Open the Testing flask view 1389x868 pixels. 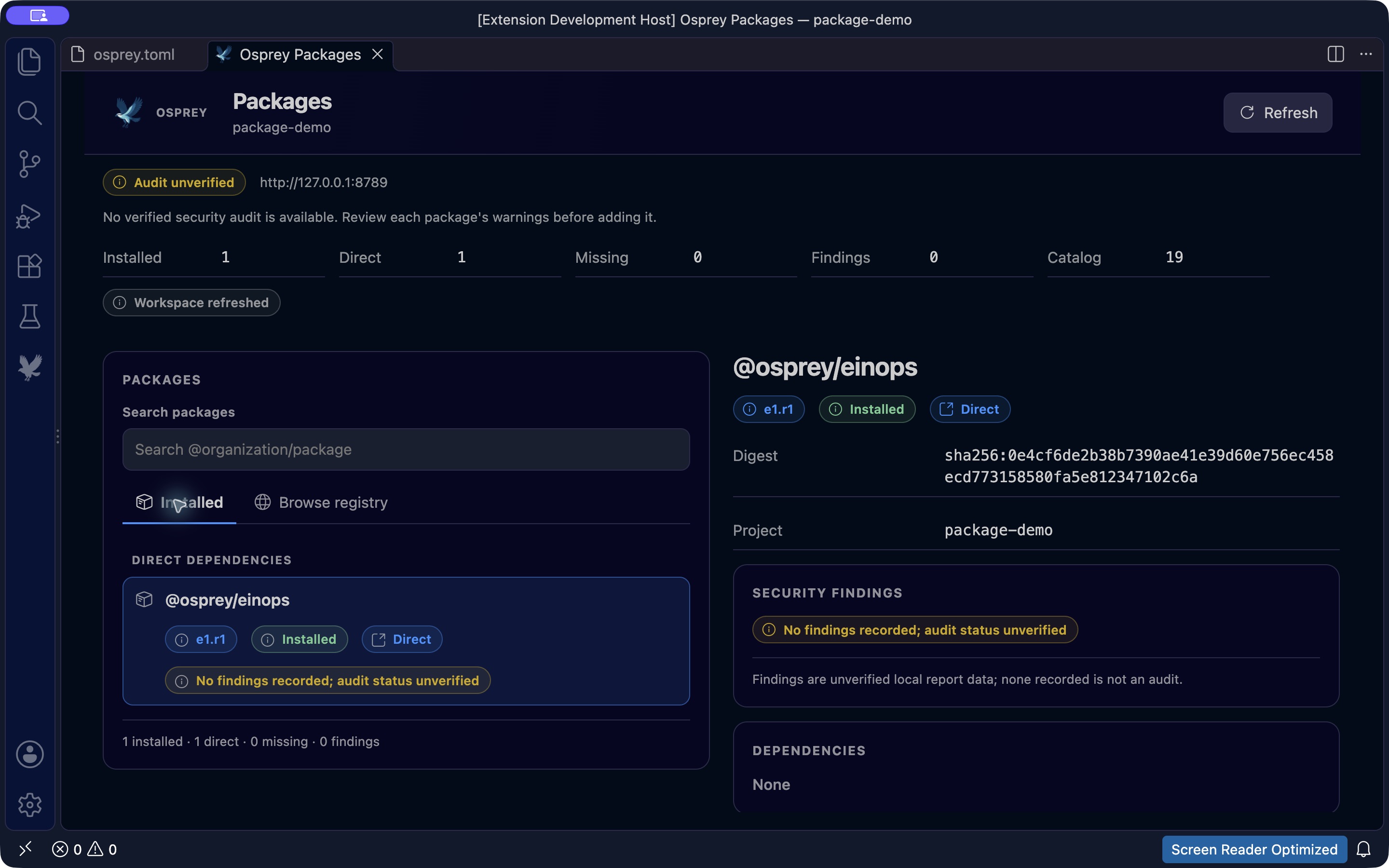(x=29, y=316)
